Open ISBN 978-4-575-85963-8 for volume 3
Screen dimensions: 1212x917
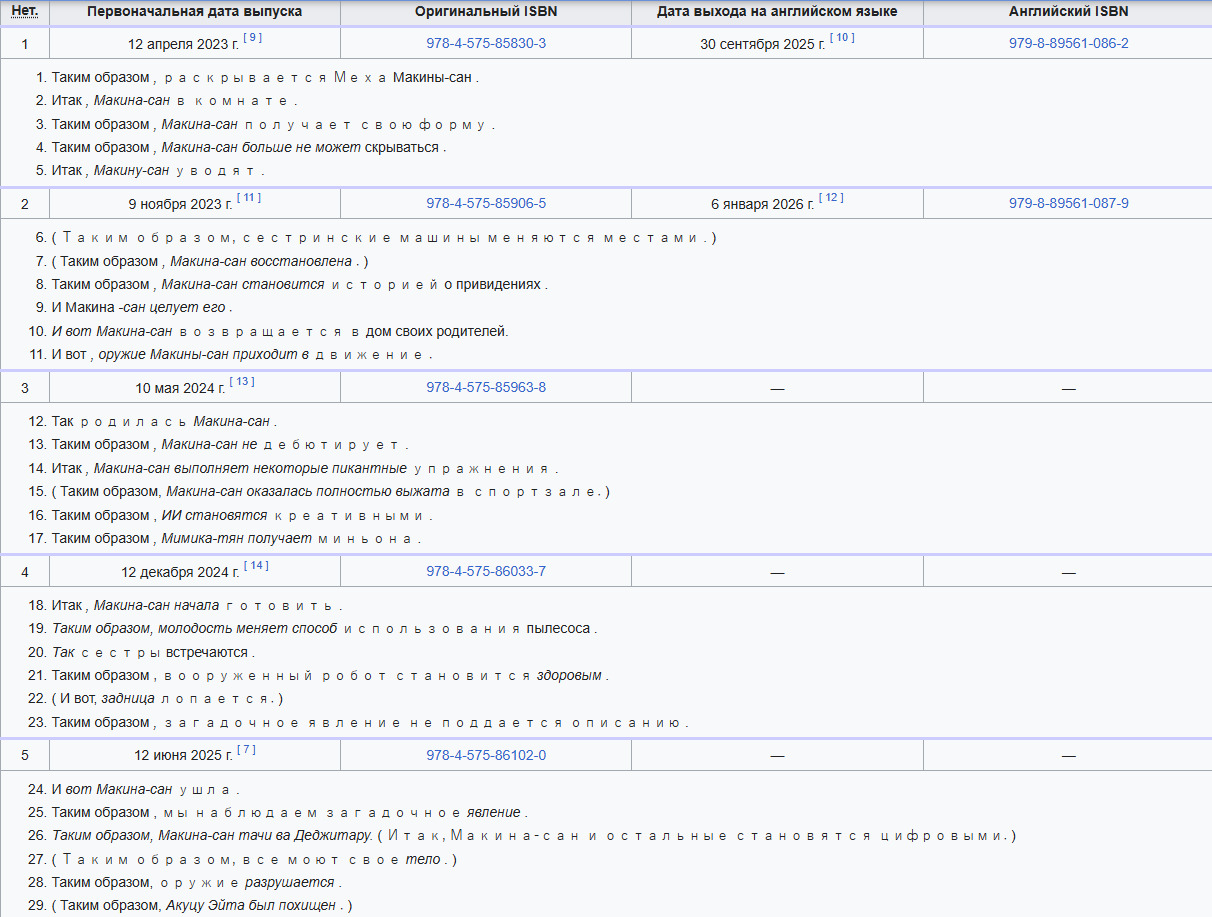[x=486, y=387]
